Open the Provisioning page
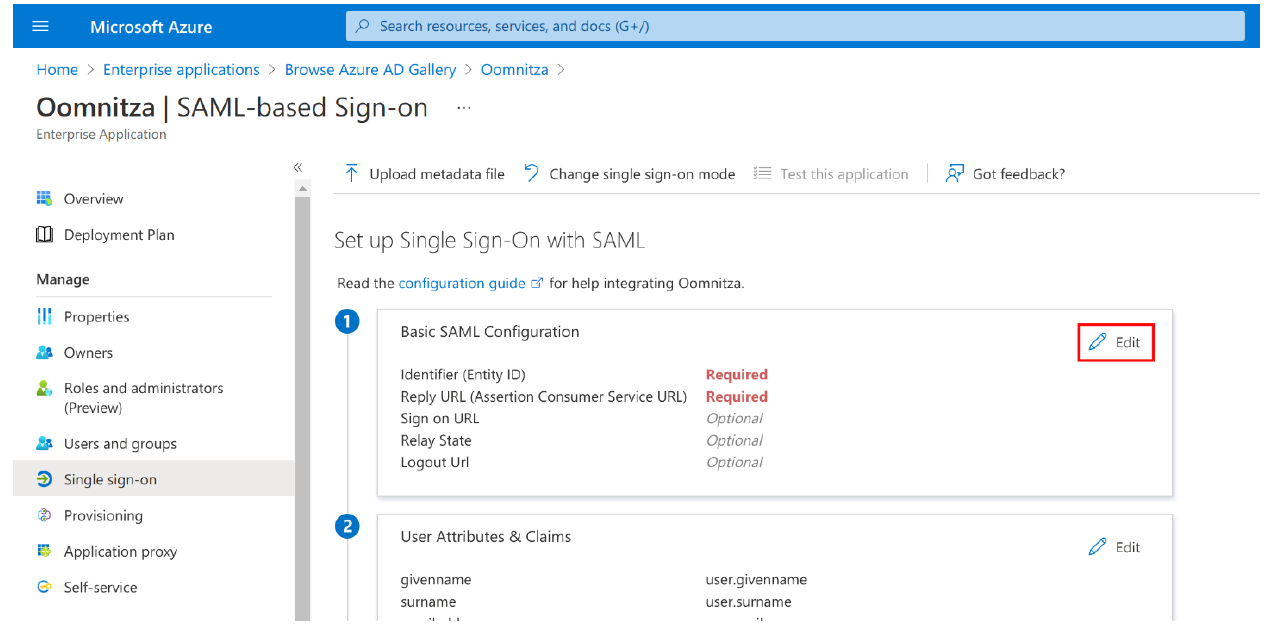The height and width of the screenshot is (633, 1276). [103, 516]
